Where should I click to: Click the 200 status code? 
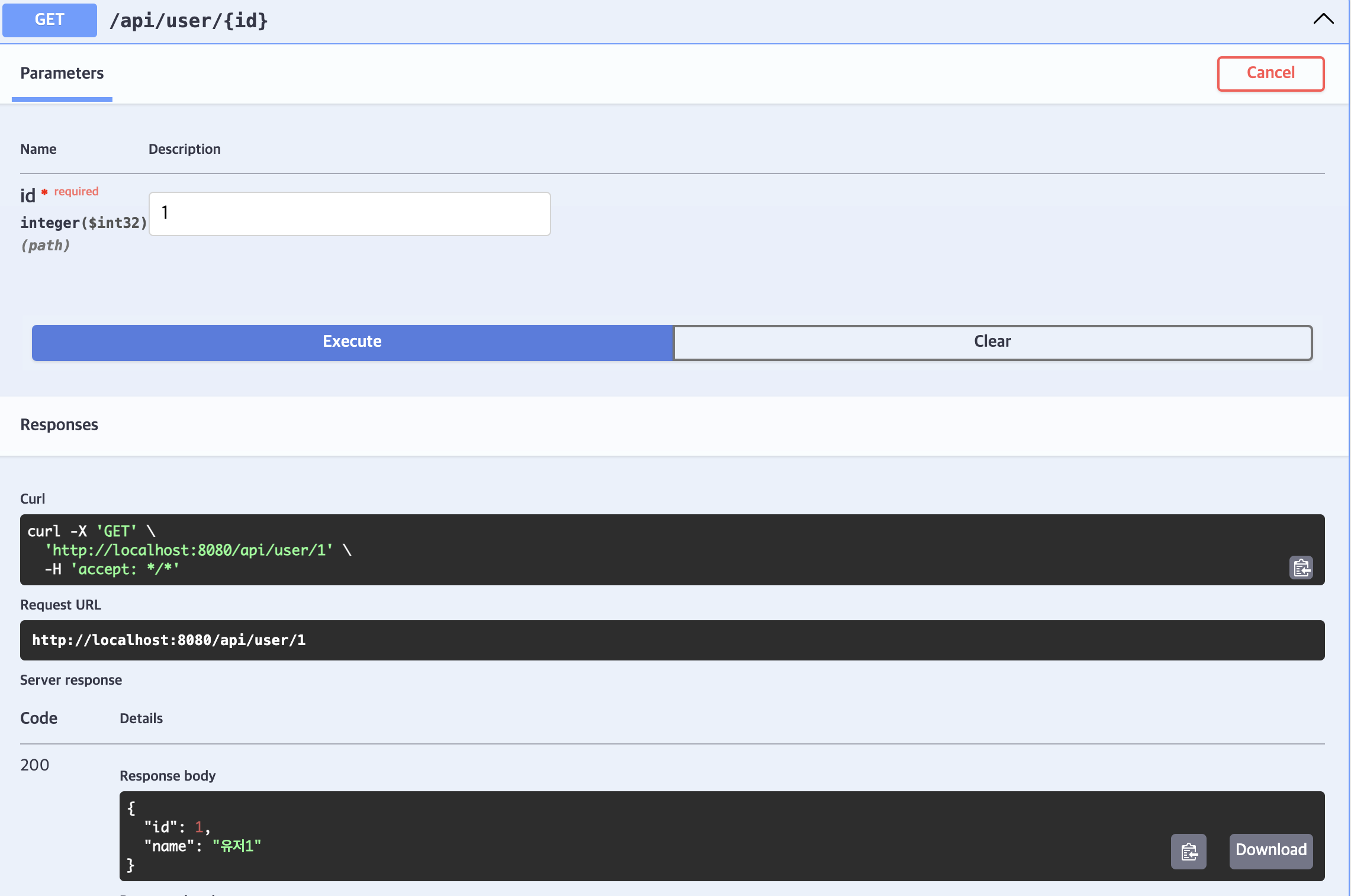[35, 765]
